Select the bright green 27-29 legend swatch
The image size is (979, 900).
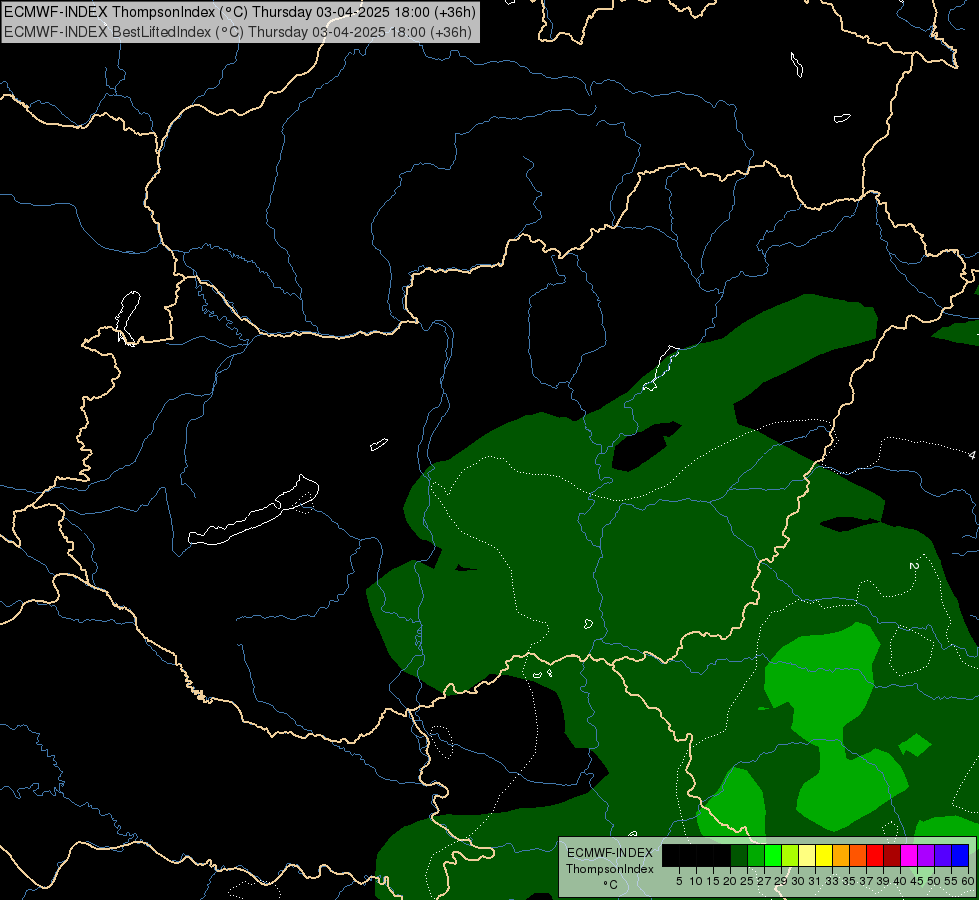pos(773,855)
